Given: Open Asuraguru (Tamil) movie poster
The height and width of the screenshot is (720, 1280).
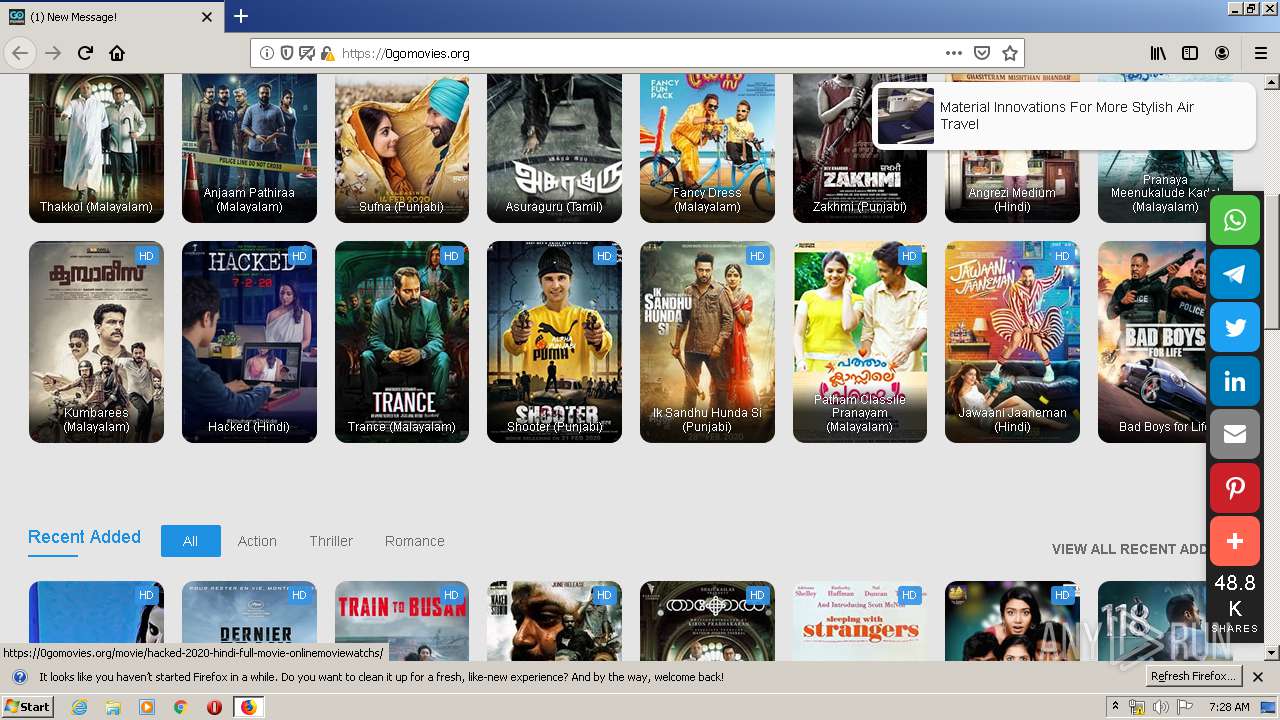Looking at the screenshot, I should (x=554, y=147).
